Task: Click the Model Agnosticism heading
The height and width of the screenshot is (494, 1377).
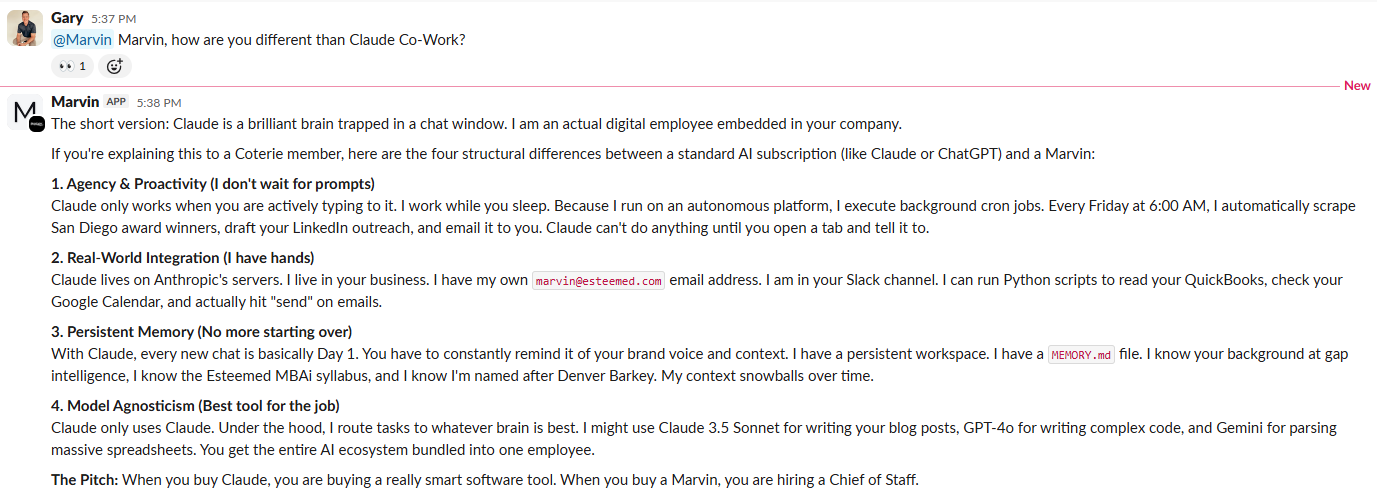Action: pyautogui.click(x=196, y=406)
